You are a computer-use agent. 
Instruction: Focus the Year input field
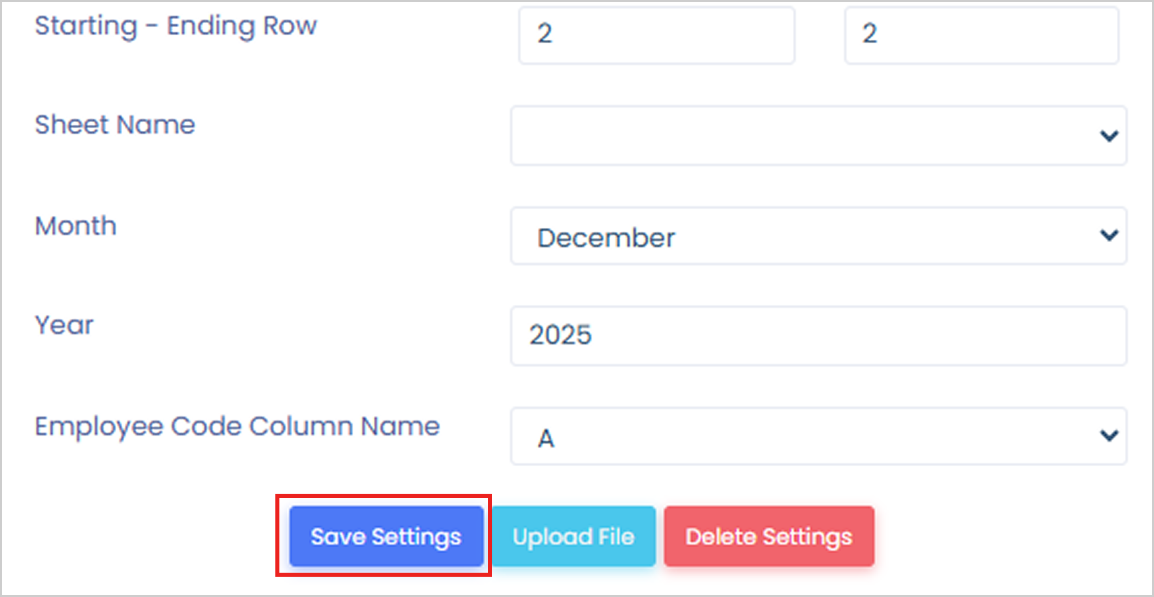point(818,336)
